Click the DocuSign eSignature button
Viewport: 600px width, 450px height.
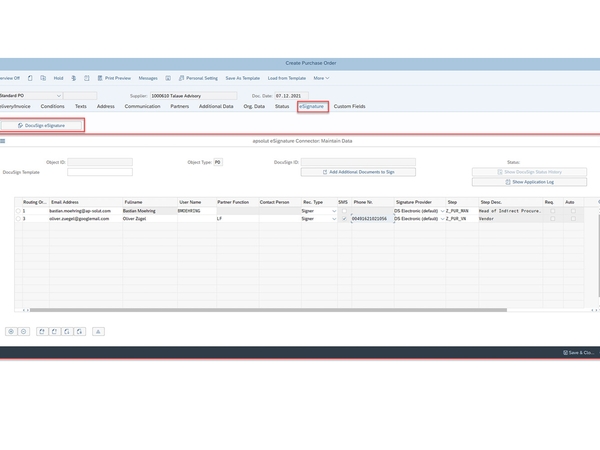pyautogui.click(x=42, y=125)
